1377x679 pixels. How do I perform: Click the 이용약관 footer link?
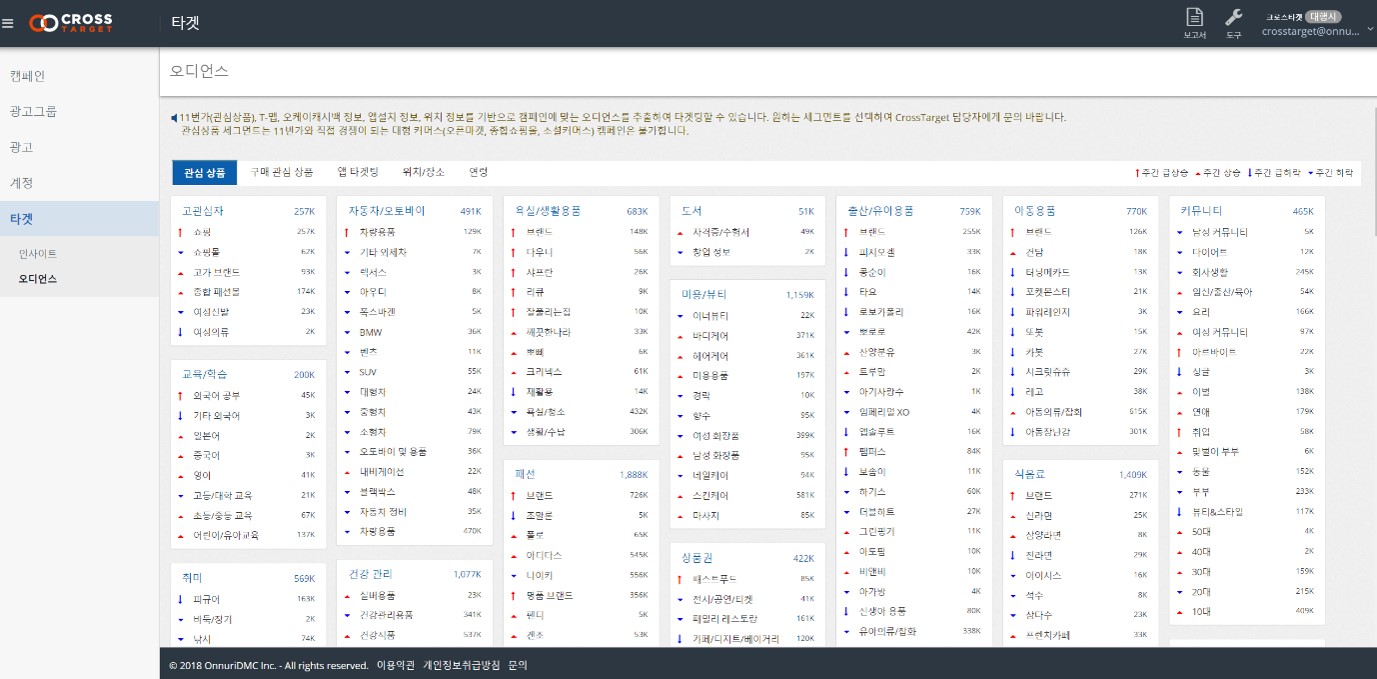[x=395, y=665]
